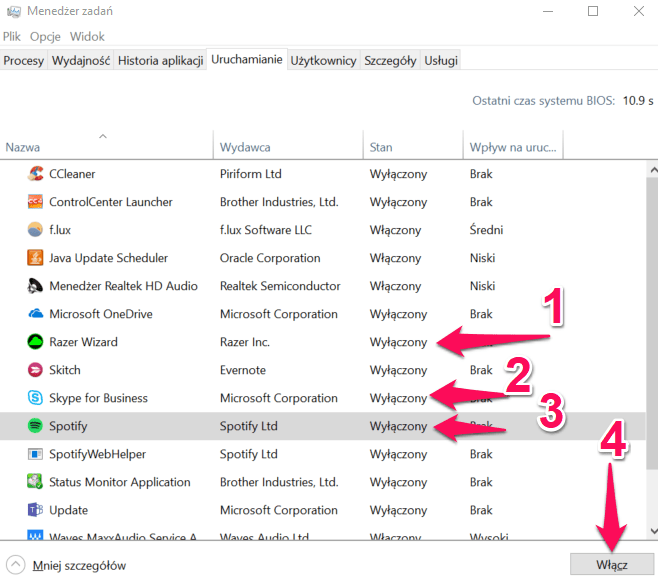Open the Szczegóły tab

(x=390, y=61)
